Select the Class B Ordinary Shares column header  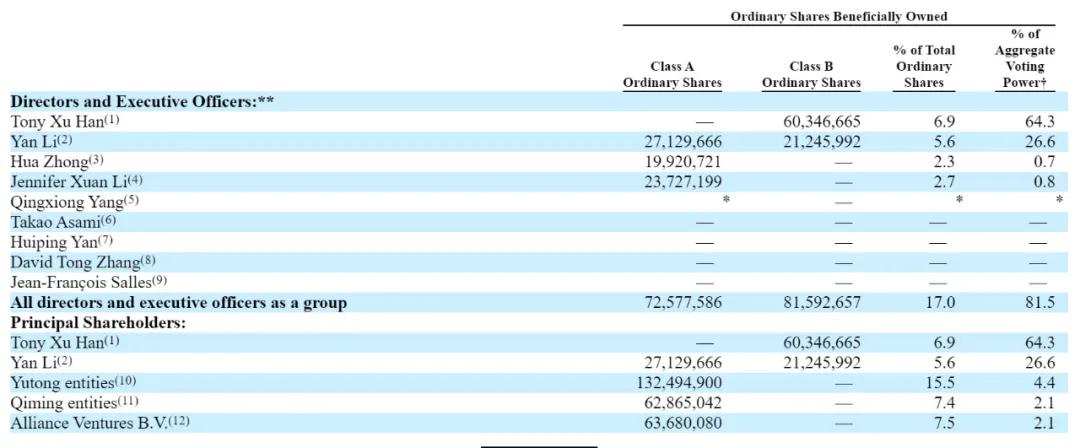point(811,75)
